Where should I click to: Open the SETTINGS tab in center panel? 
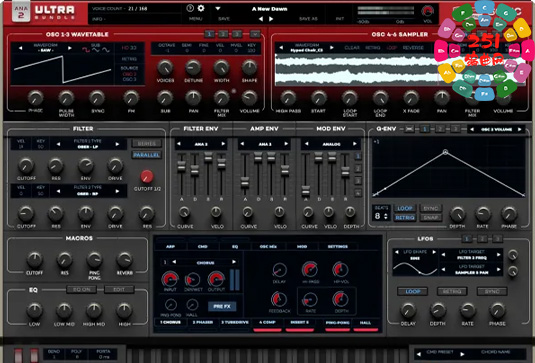tap(338, 246)
